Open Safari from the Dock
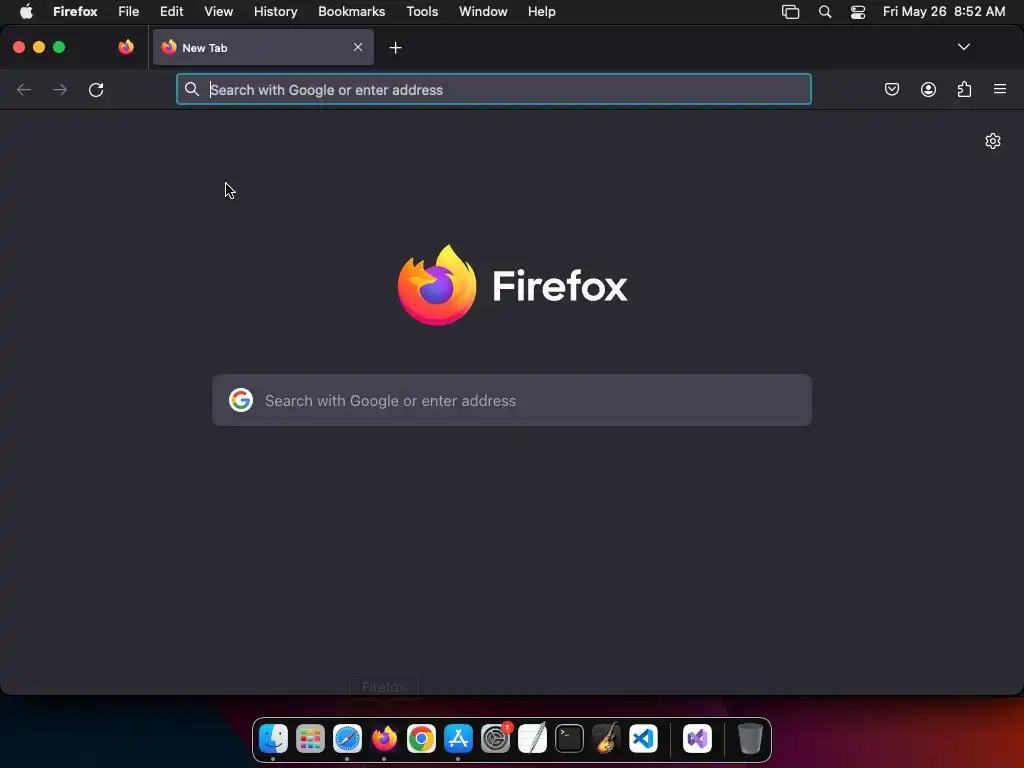Image resolution: width=1024 pixels, height=768 pixels. click(347, 739)
